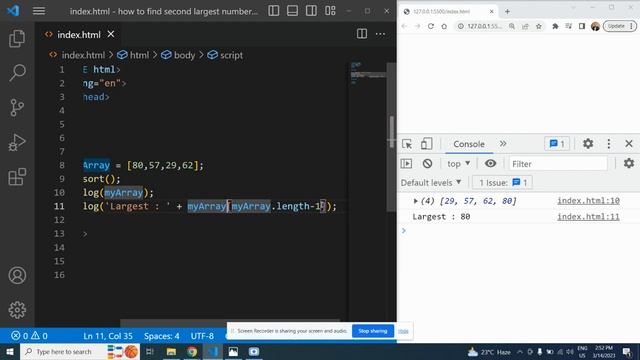Open Chrome Extensions puzzle icon
The image size is (640, 360).
tap(555, 26)
